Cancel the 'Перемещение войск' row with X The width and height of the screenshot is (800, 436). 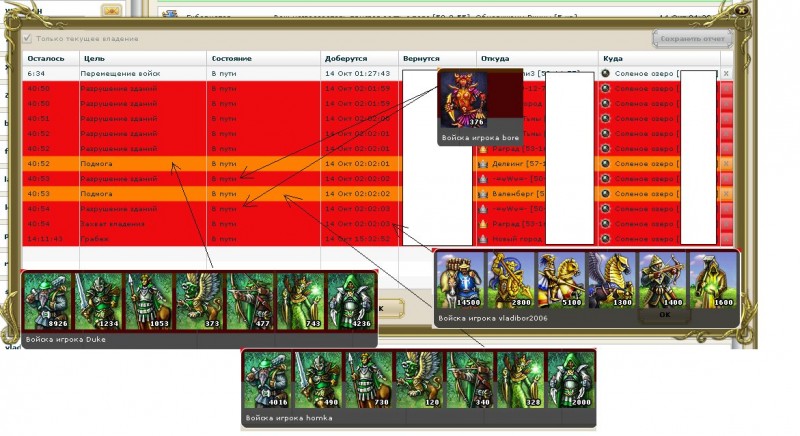726,73
